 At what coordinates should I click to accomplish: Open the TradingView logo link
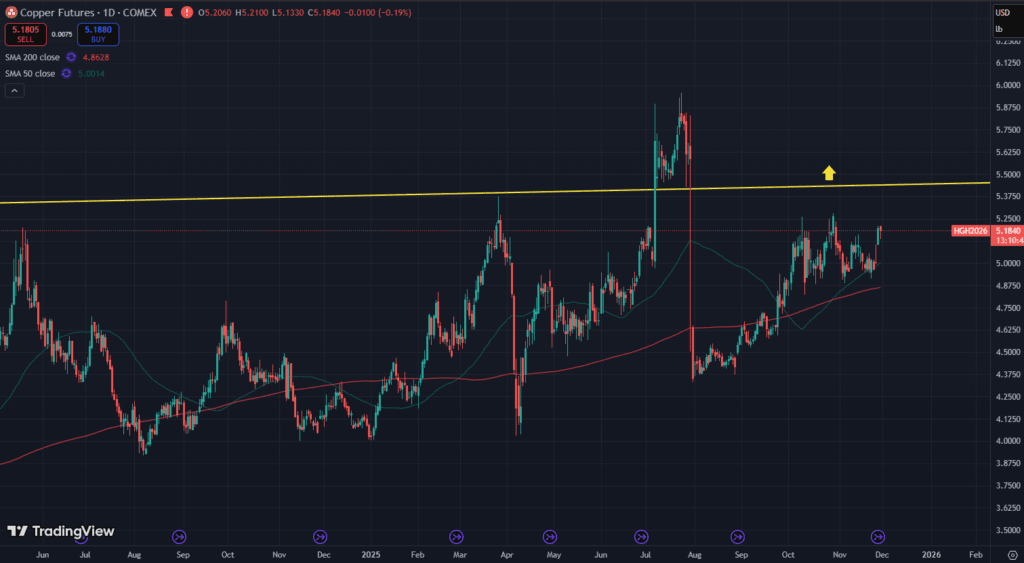click(61, 531)
